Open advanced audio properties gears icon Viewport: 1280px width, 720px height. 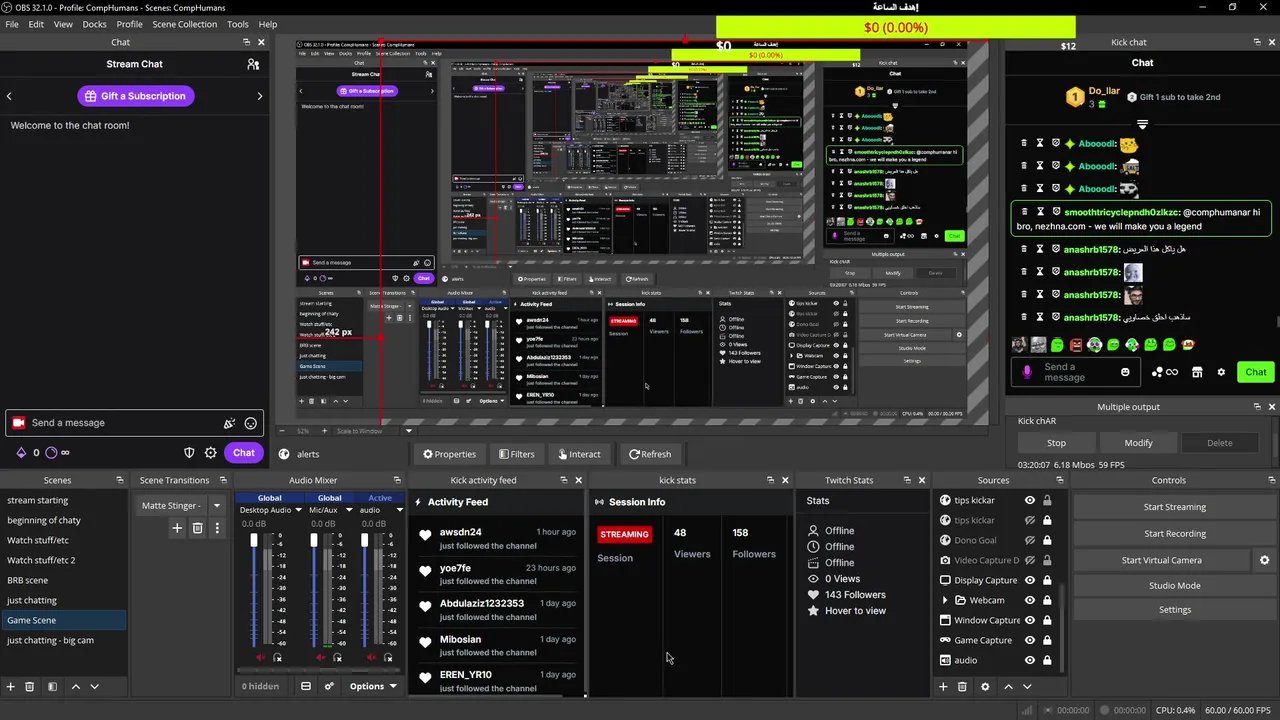pos(329,686)
